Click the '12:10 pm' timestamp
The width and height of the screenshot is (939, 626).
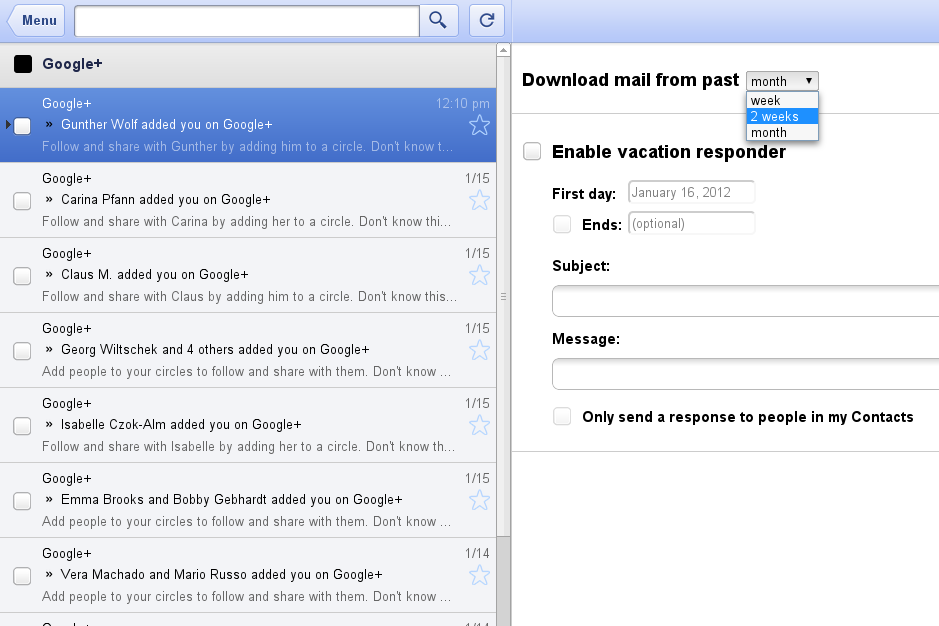(x=463, y=104)
